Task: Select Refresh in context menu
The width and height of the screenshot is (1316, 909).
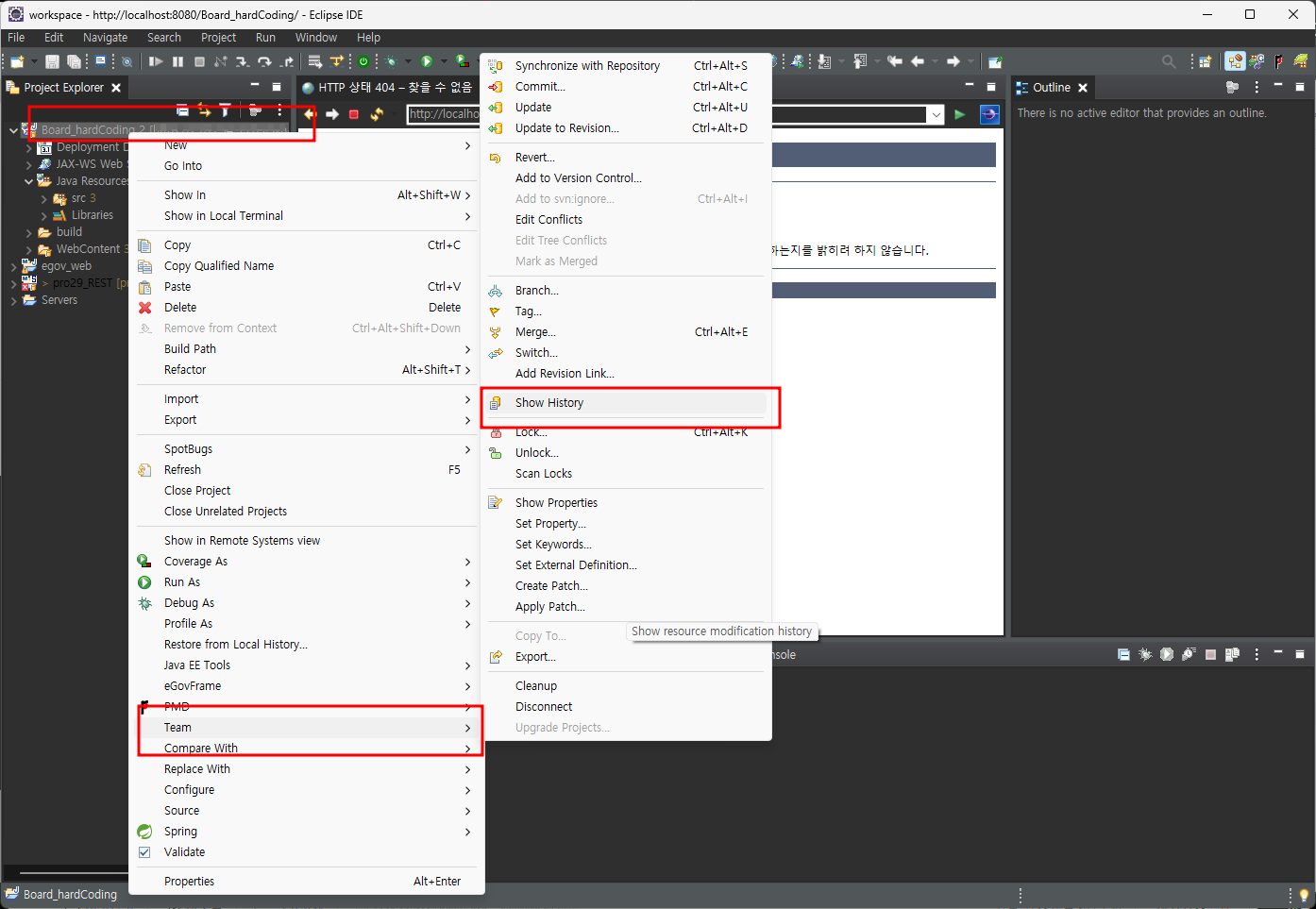Action: tap(306, 470)
